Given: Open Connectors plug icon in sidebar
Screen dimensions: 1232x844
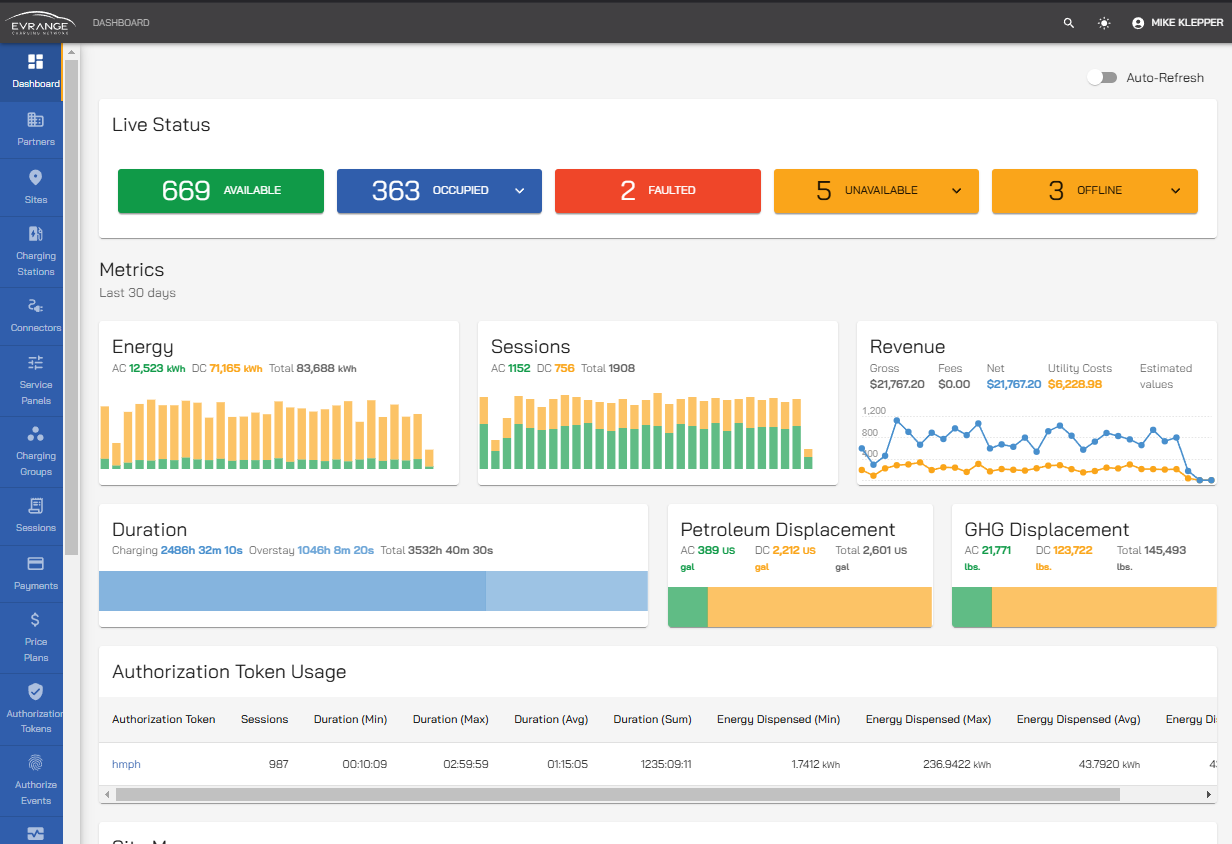Looking at the screenshot, I should tap(36, 306).
